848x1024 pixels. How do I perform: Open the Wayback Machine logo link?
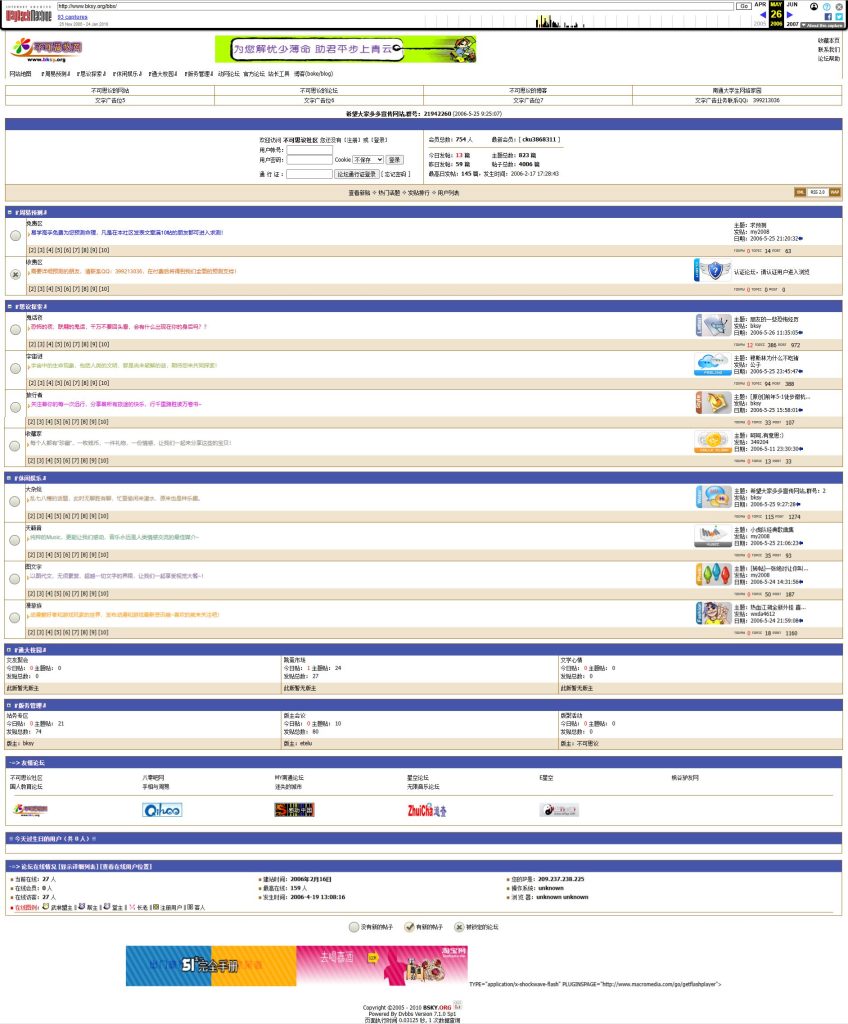click(x=28, y=16)
